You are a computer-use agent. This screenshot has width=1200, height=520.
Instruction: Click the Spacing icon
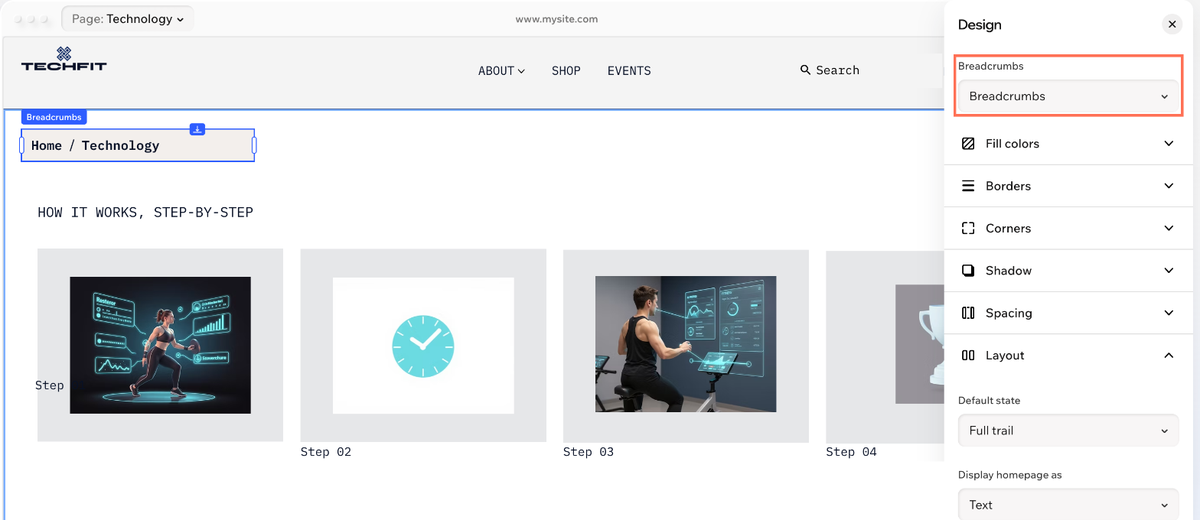[x=968, y=313]
